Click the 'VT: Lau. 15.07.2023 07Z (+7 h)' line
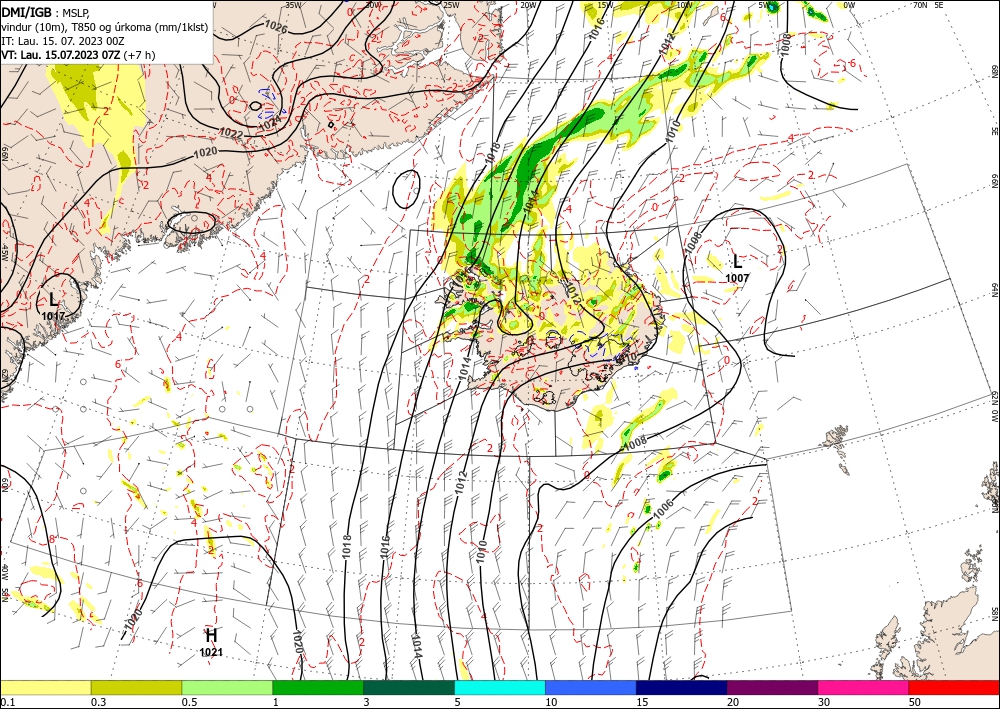Image resolution: width=1000 pixels, height=709 pixels. (78, 55)
